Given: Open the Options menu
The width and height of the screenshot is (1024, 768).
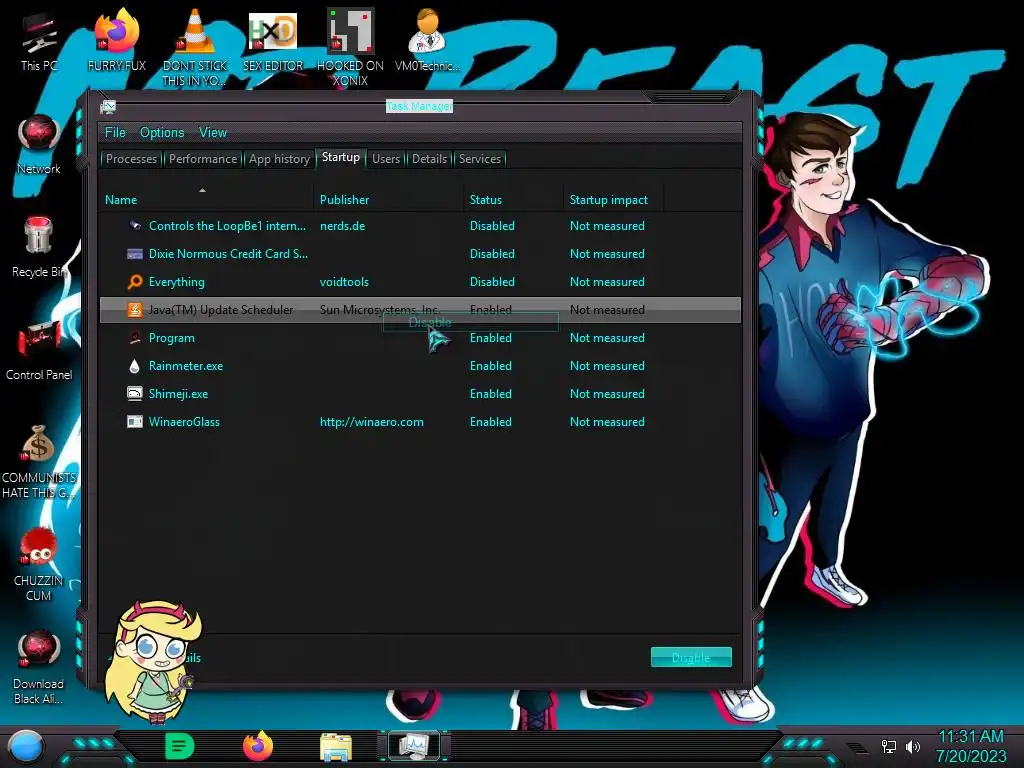Looking at the screenshot, I should [x=162, y=133].
